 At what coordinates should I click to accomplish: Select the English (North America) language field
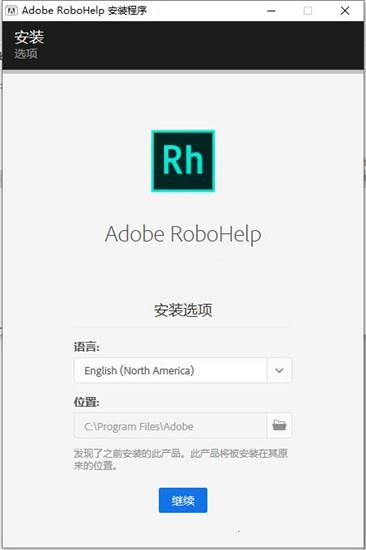coord(171,370)
